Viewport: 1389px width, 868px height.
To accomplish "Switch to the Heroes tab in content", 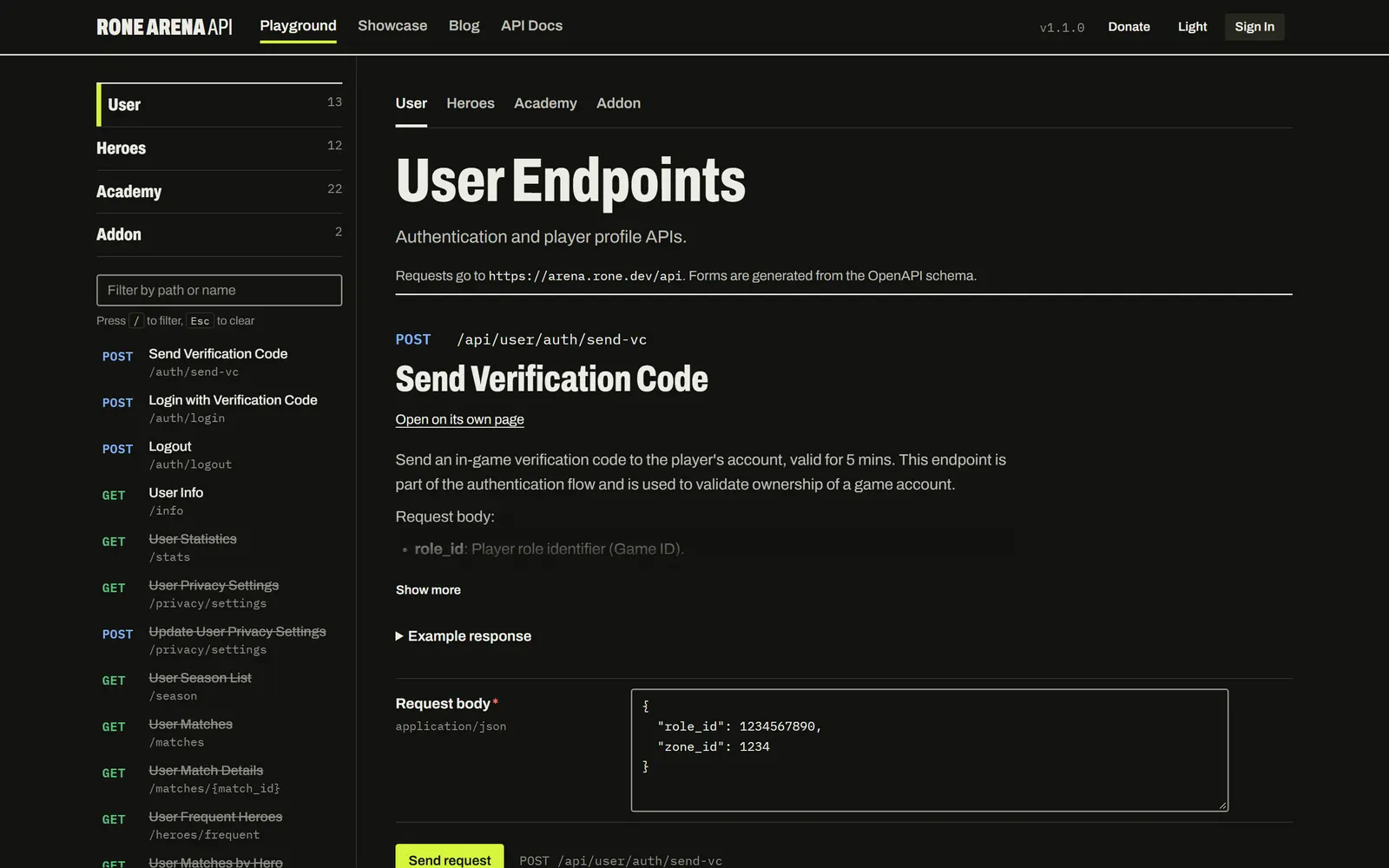I will pyautogui.click(x=471, y=103).
